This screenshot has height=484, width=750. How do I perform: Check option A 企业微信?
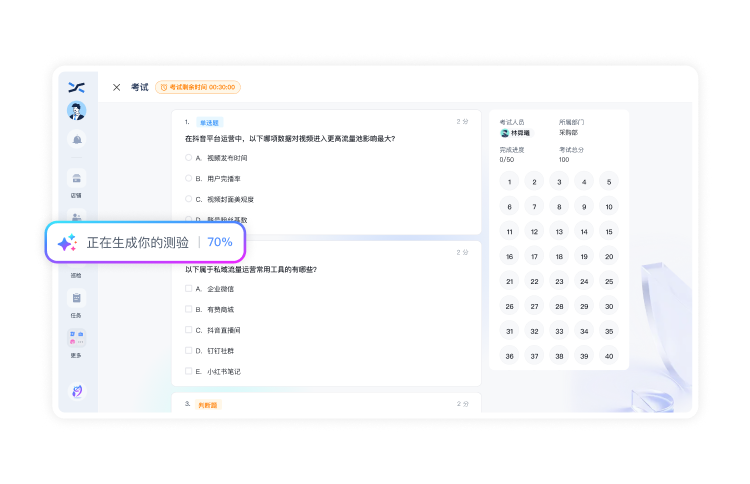pos(188,289)
